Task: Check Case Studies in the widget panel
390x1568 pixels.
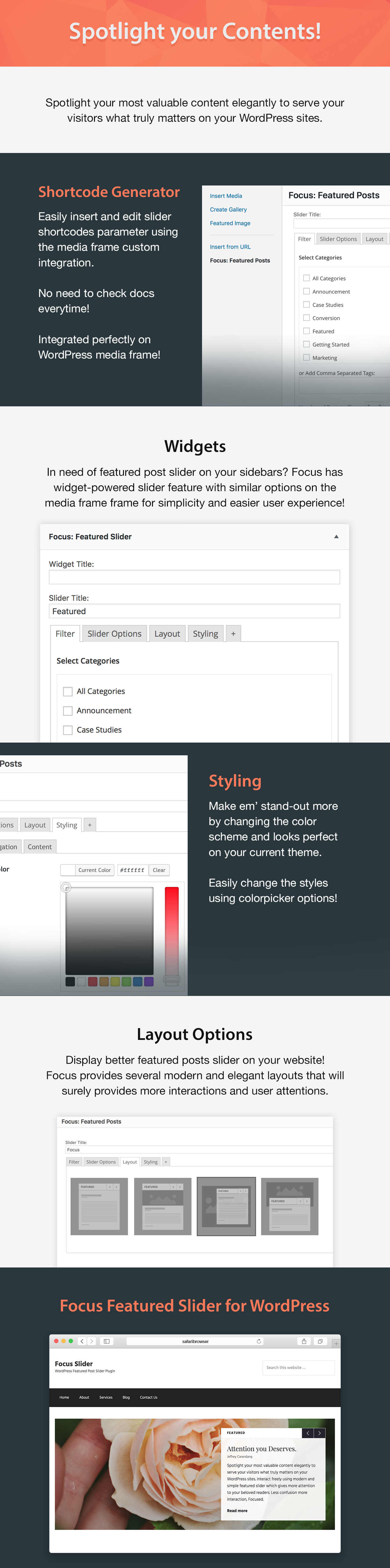Action: click(68, 730)
